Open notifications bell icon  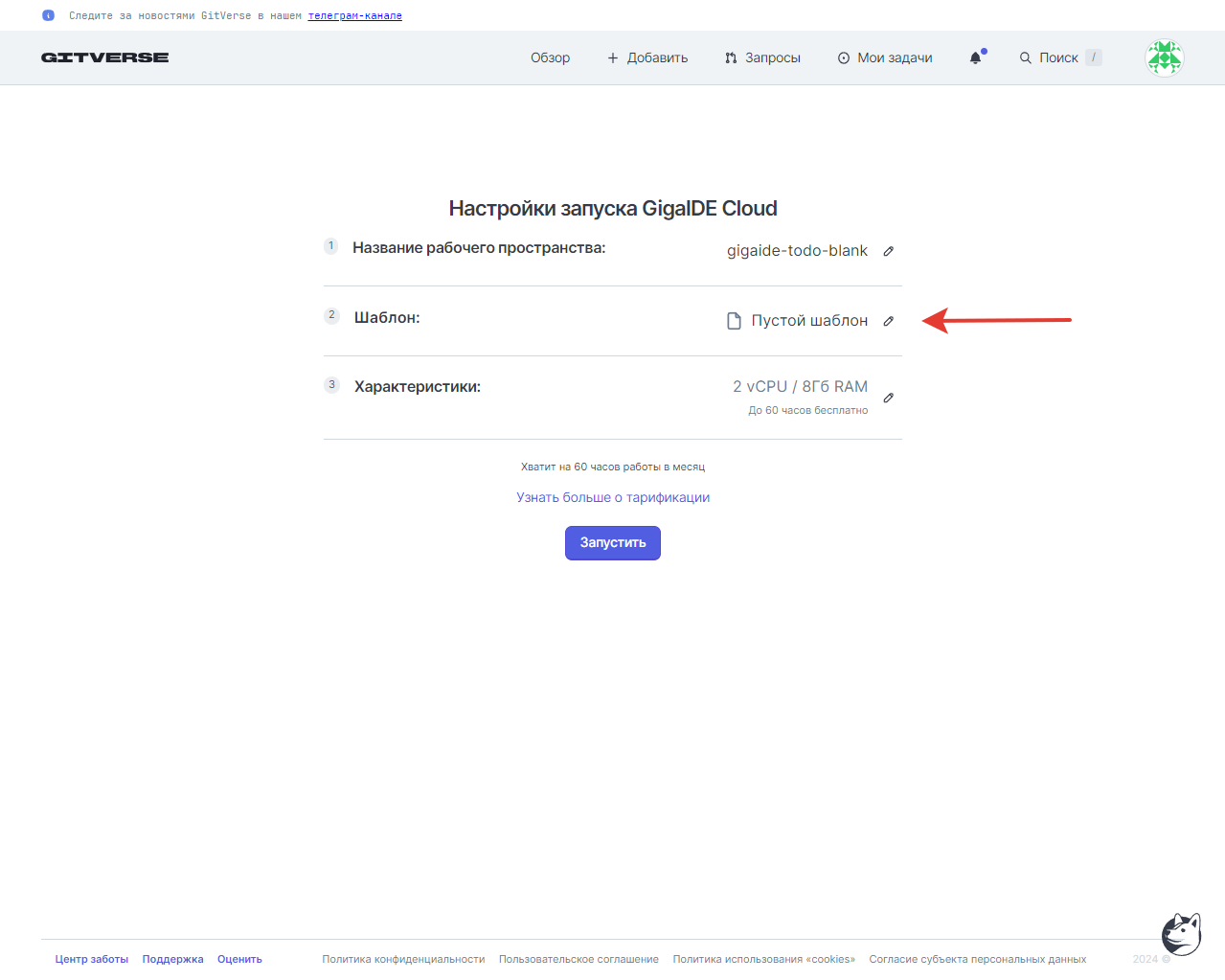pyautogui.click(x=976, y=57)
